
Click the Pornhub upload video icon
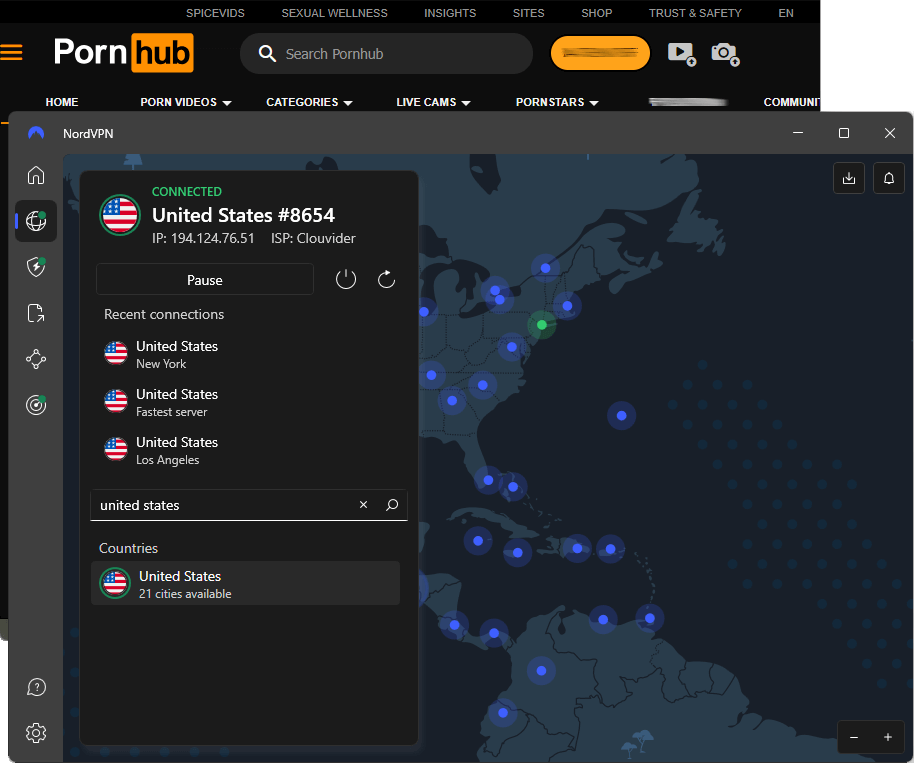[681, 54]
